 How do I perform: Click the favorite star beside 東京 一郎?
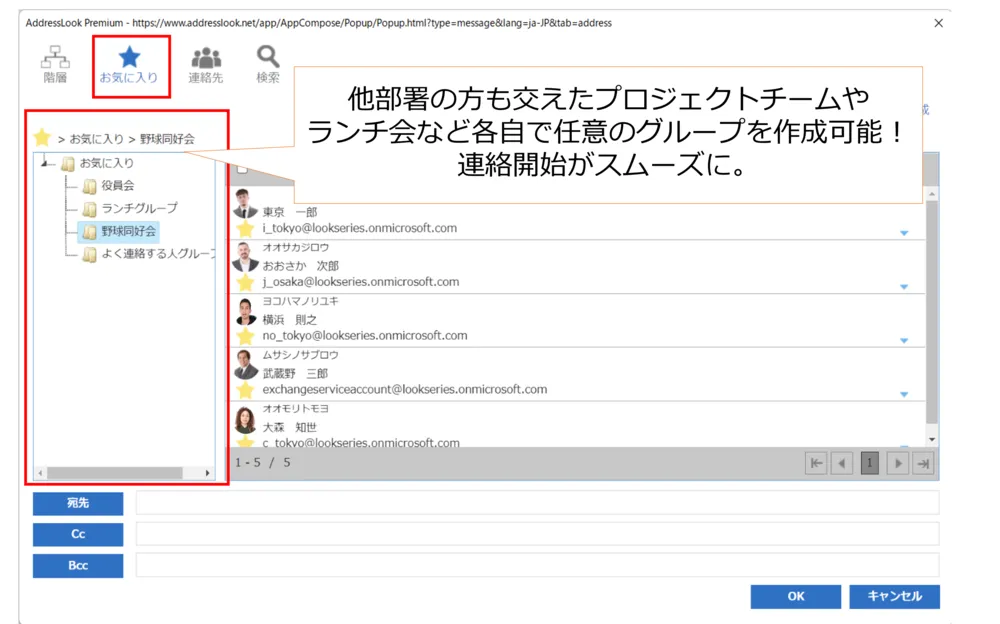click(x=245, y=229)
